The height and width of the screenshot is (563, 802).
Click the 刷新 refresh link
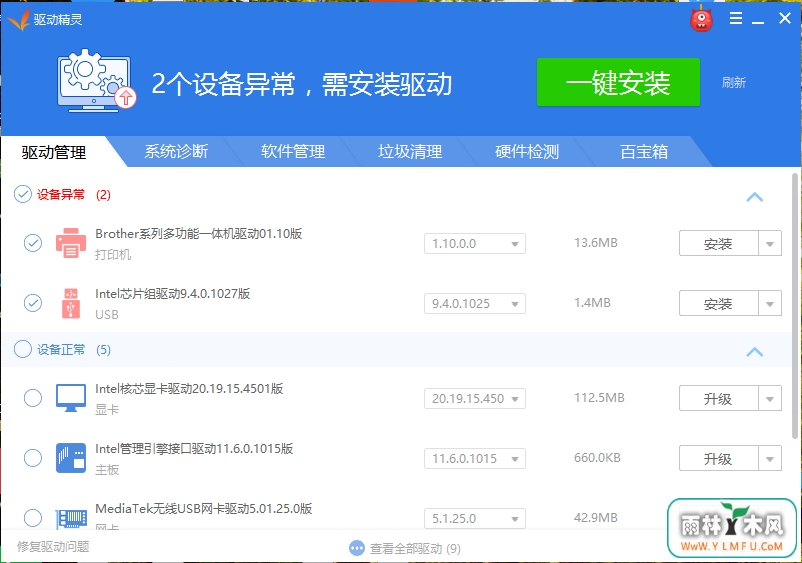pyautogui.click(x=733, y=82)
